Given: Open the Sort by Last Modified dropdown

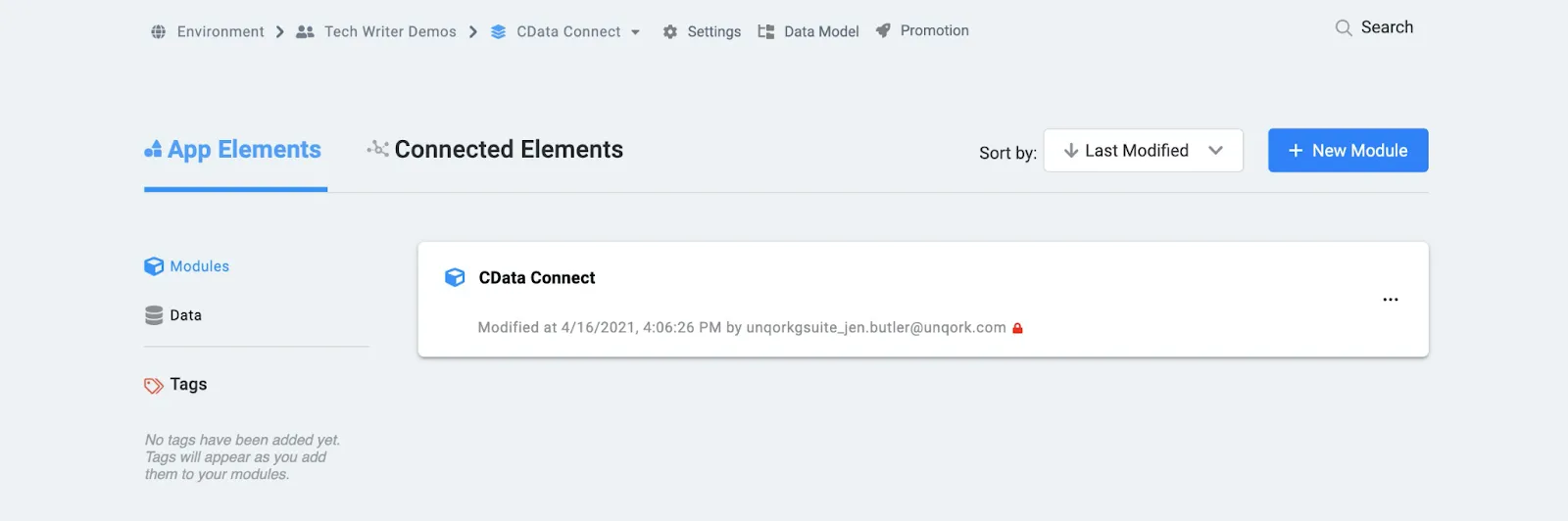Looking at the screenshot, I should [x=1143, y=151].
